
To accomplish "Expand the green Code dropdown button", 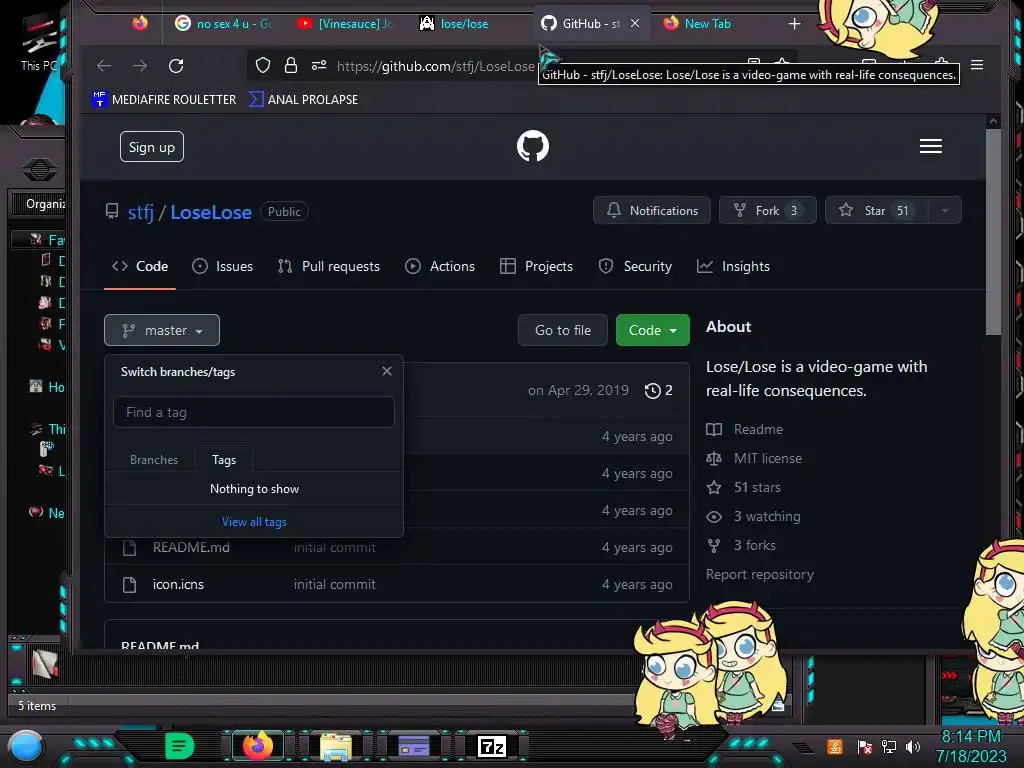I will [652, 330].
